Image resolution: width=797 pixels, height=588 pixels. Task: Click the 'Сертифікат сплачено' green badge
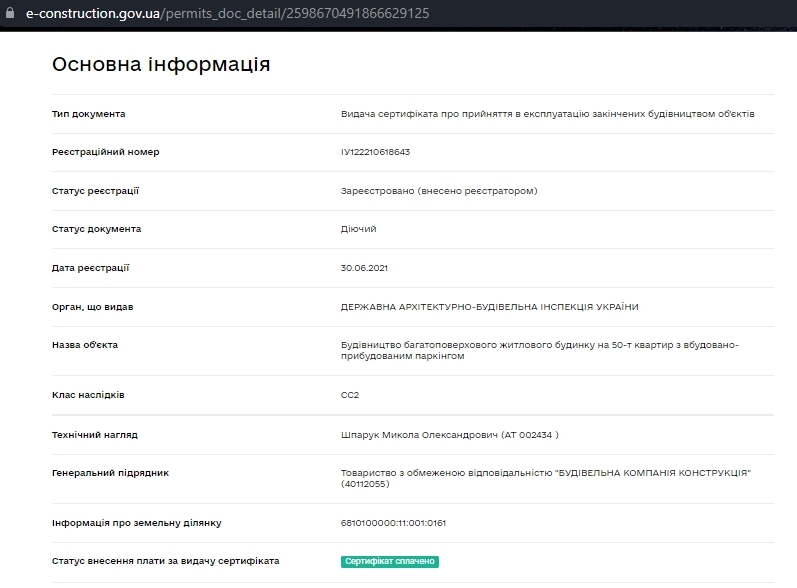pos(389,561)
